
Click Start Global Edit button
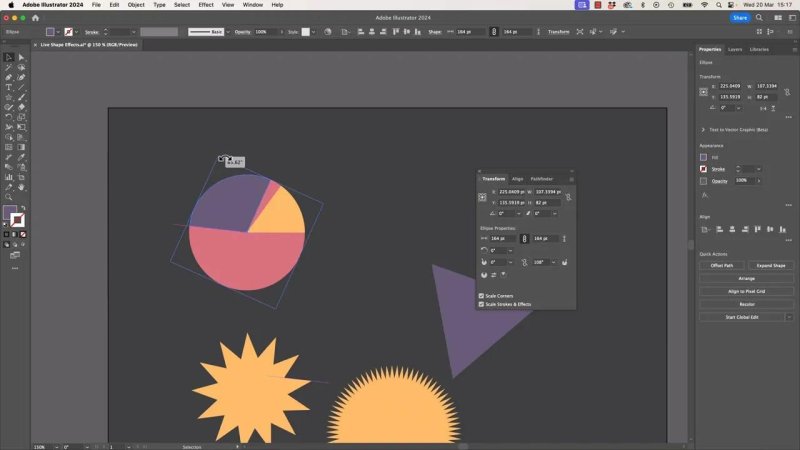click(742, 317)
